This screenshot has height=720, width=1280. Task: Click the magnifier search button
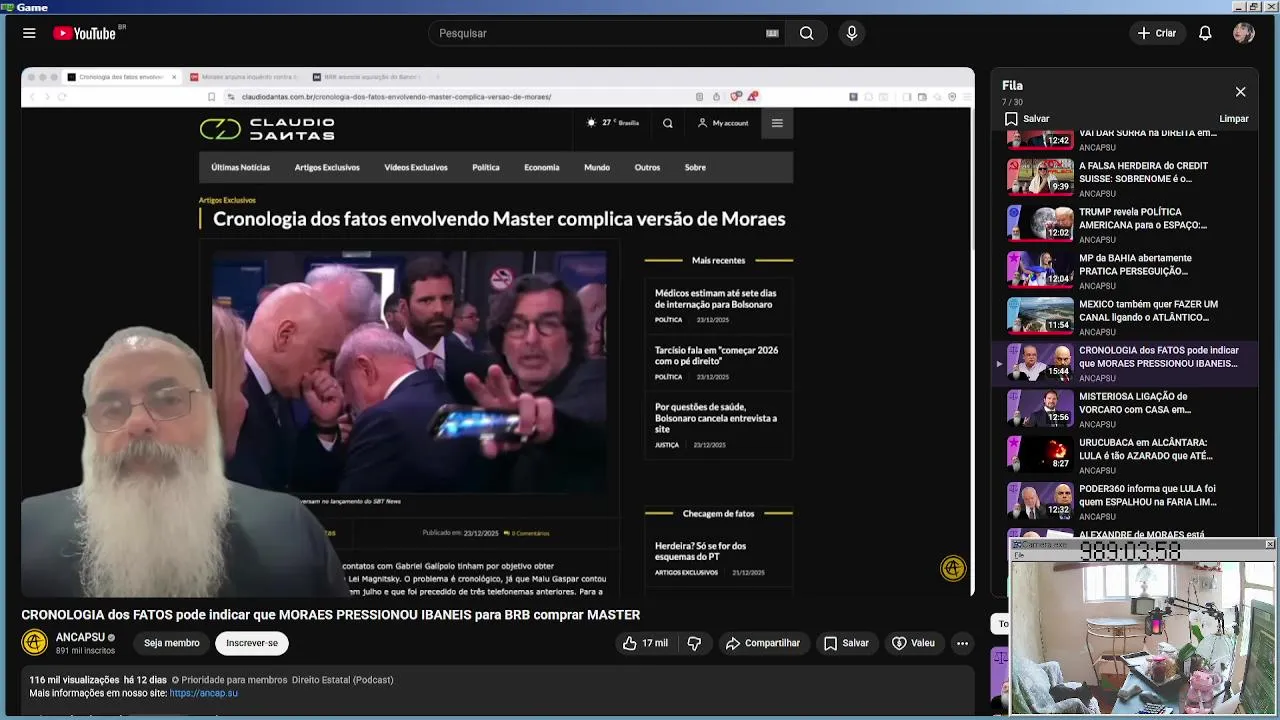806,33
